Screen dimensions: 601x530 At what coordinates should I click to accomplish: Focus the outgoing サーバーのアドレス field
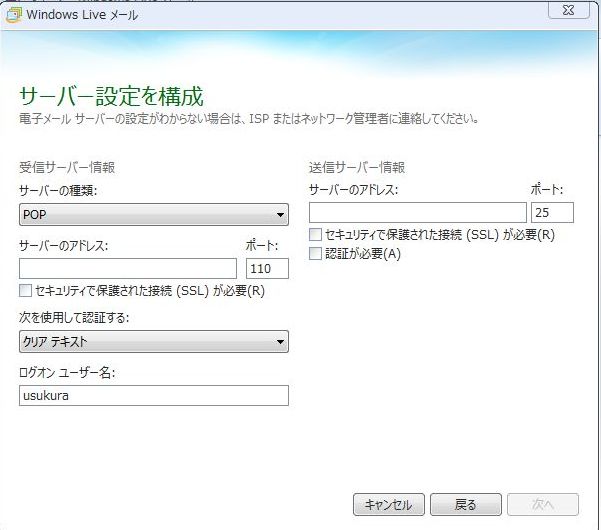pyautogui.click(x=417, y=212)
